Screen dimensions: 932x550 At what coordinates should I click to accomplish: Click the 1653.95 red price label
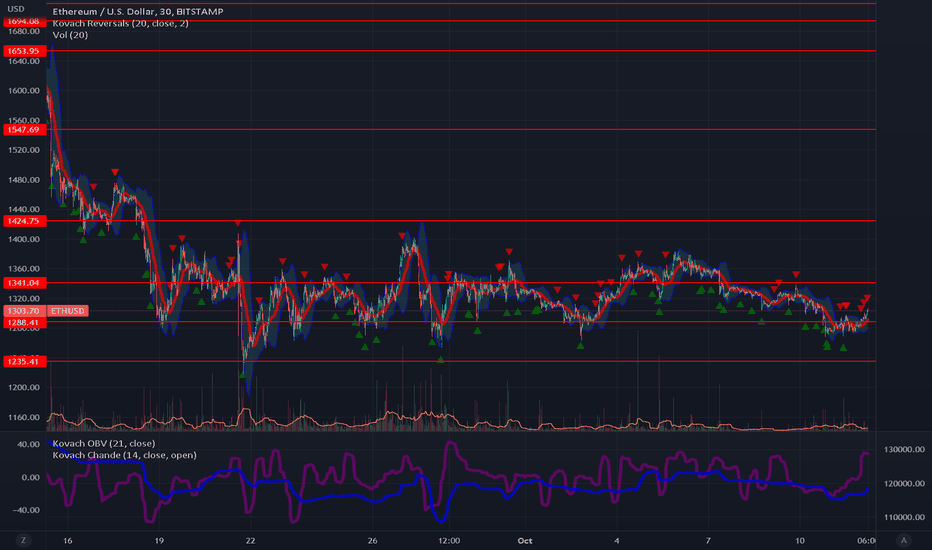pos(24,51)
